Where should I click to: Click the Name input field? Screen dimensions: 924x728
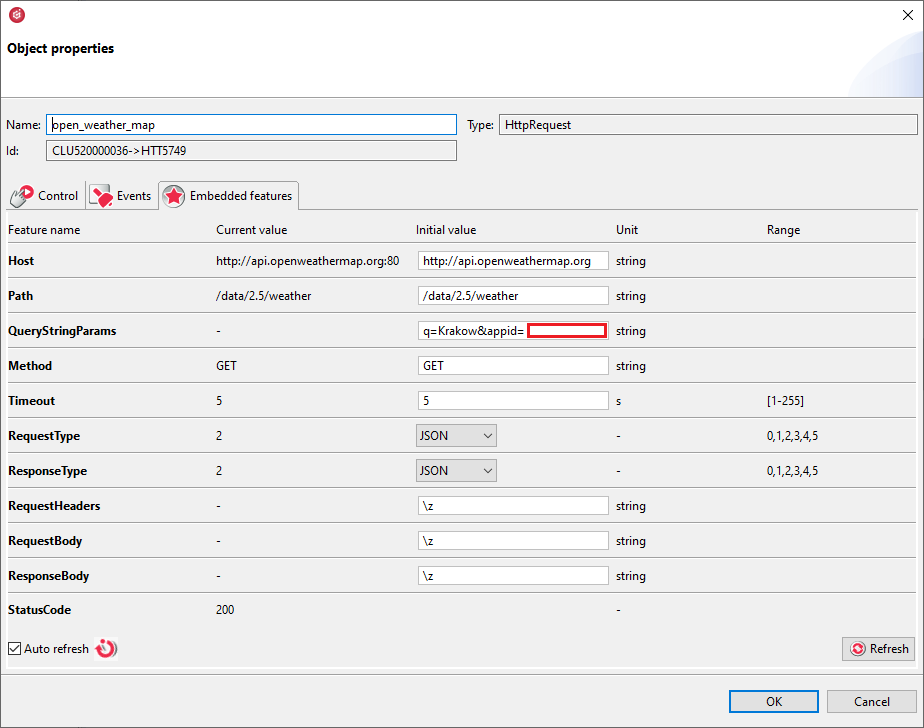251,125
